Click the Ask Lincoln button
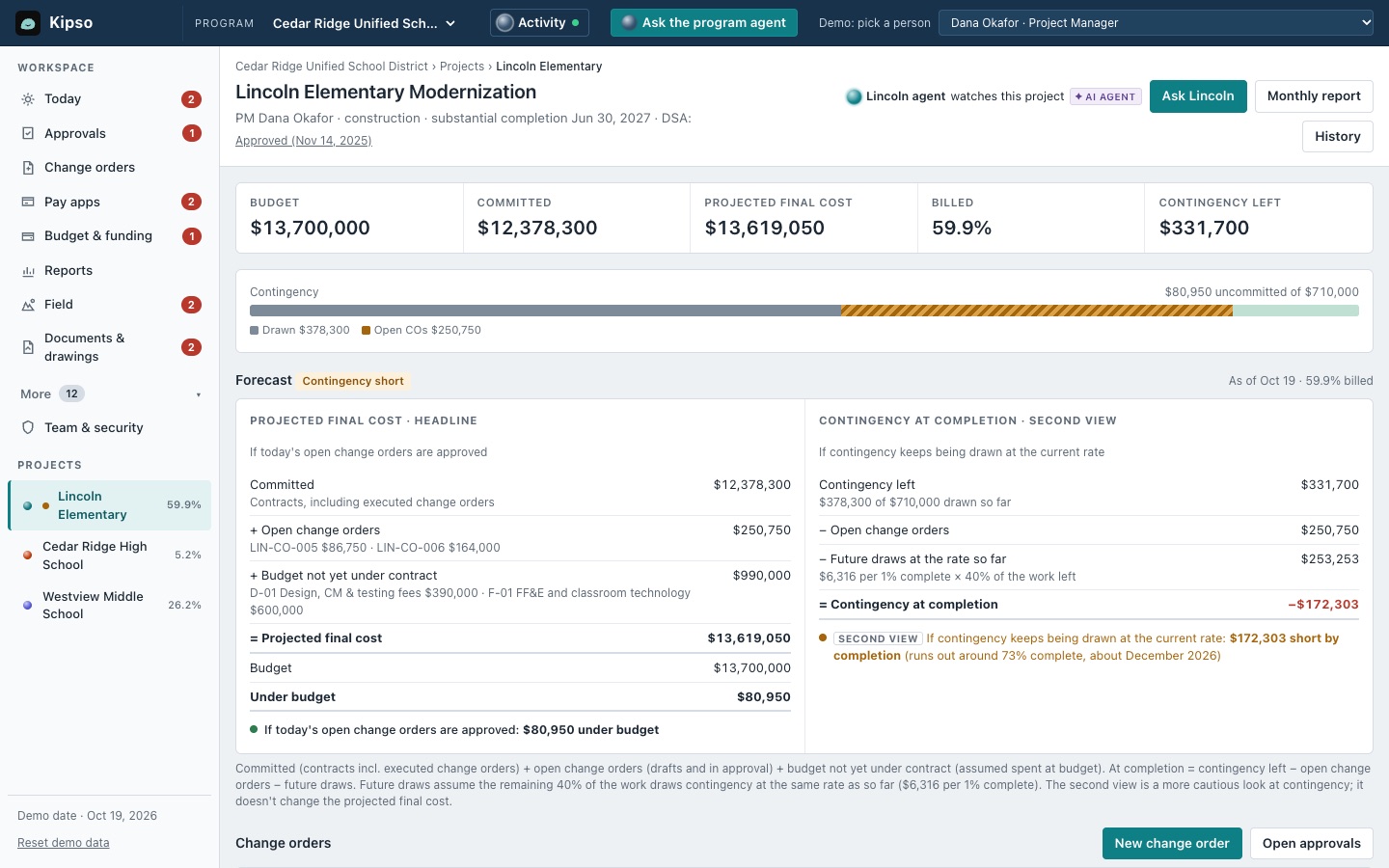The width and height of the screenshot is (1389, 868). coord(1198,96)
